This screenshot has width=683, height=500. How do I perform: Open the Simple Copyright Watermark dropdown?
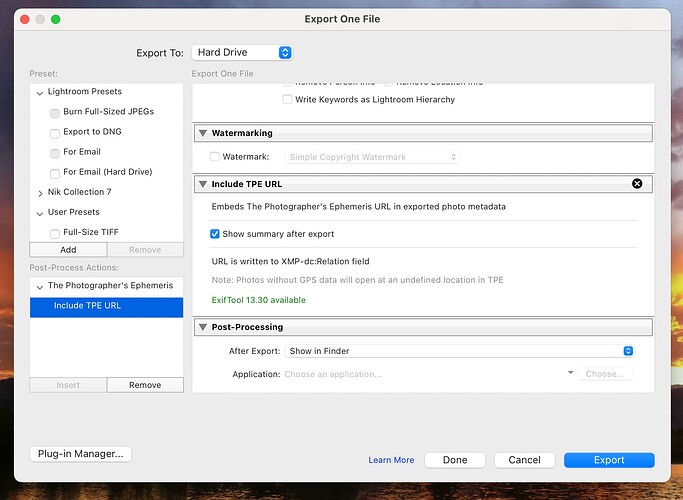[x=372, y=157]
